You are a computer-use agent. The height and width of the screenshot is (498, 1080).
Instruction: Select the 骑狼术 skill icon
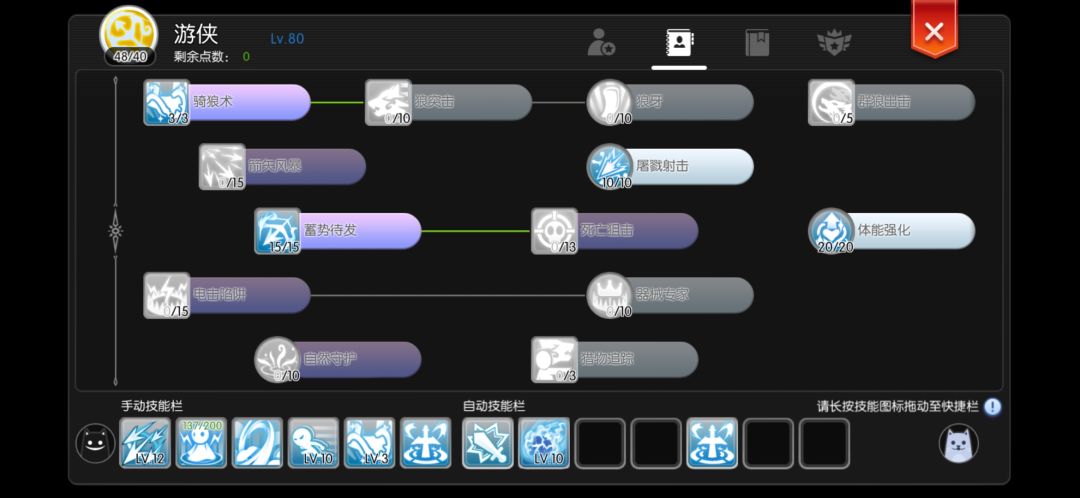[166, 102]
